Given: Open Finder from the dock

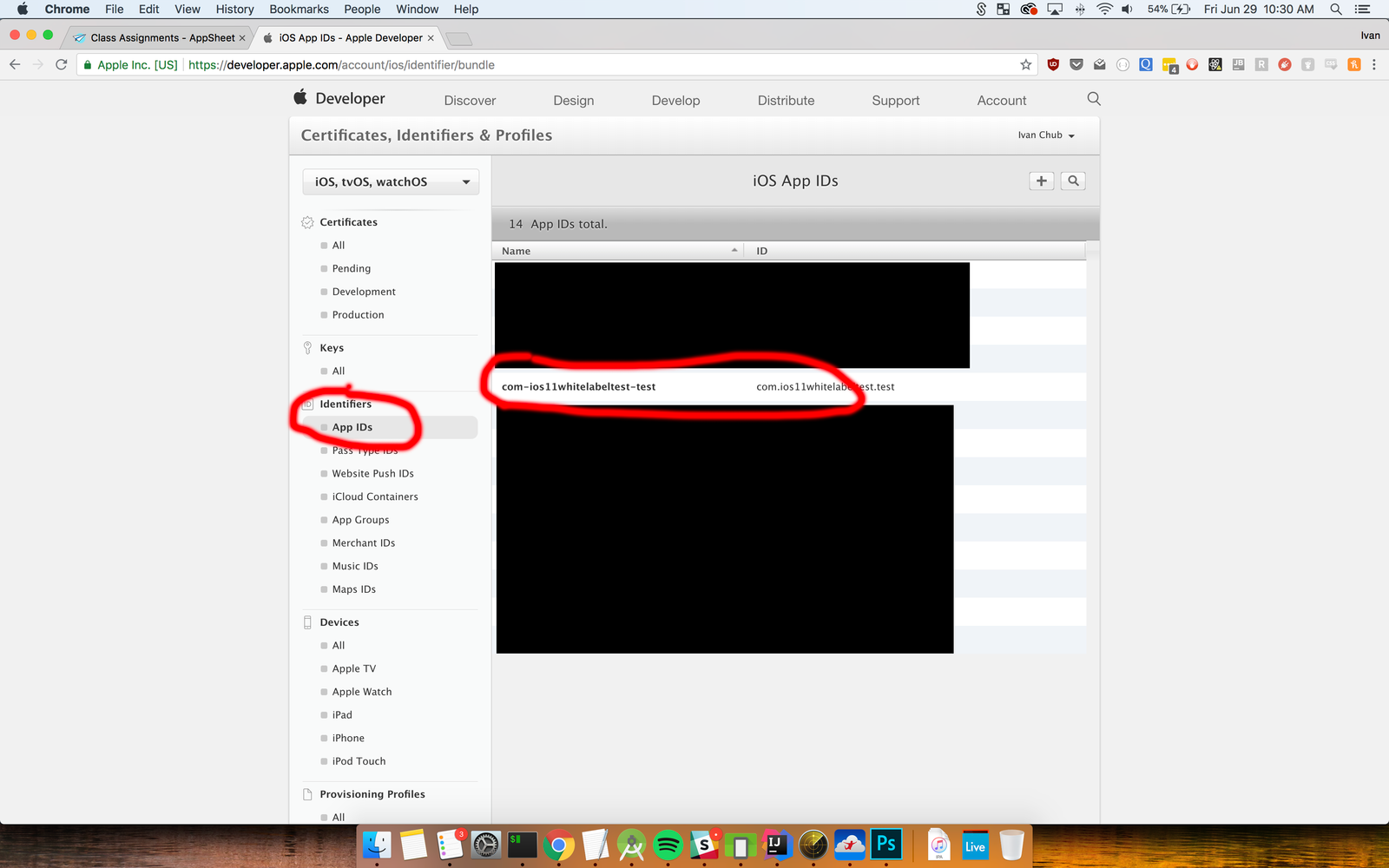Looking at the screenshot, I should [x=377, y=845].
